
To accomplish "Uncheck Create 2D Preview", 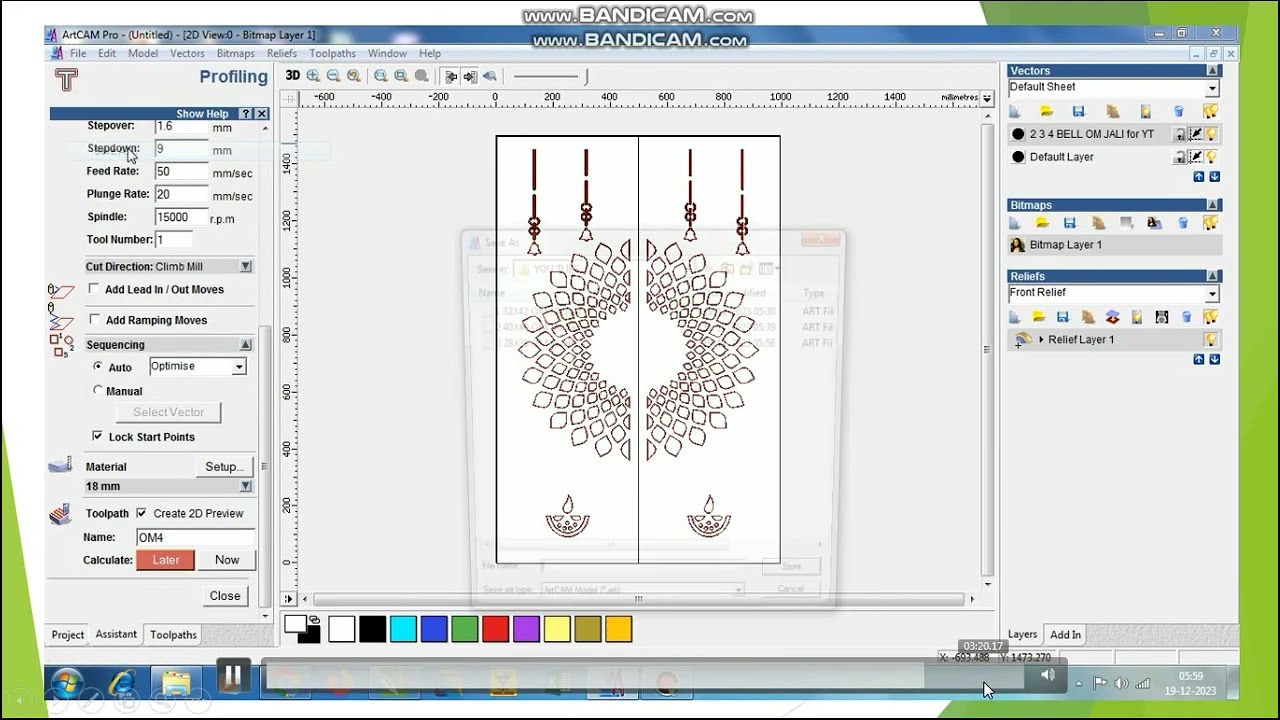I will 141,513.
